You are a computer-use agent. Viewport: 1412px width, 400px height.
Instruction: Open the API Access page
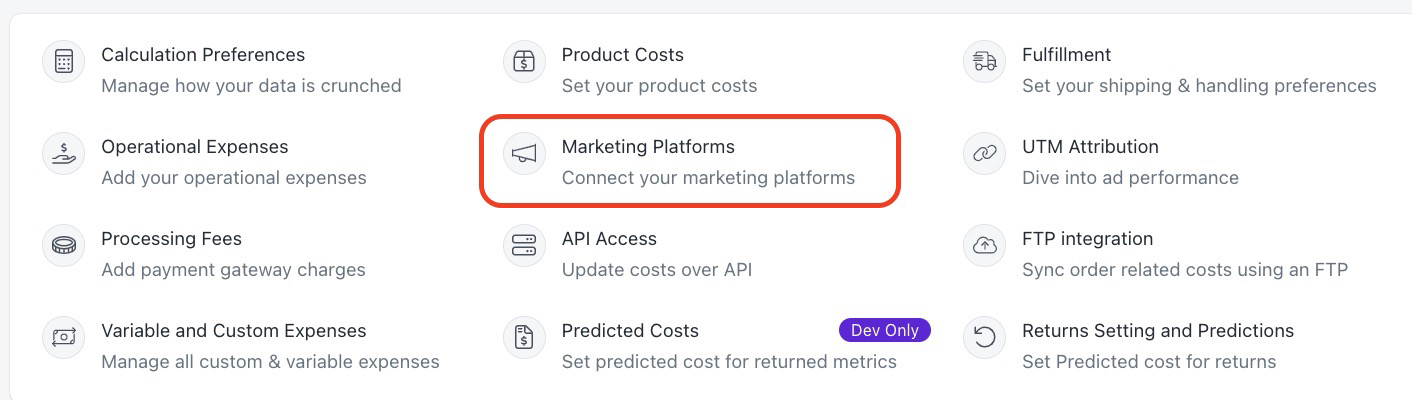[x=609, y=239]
